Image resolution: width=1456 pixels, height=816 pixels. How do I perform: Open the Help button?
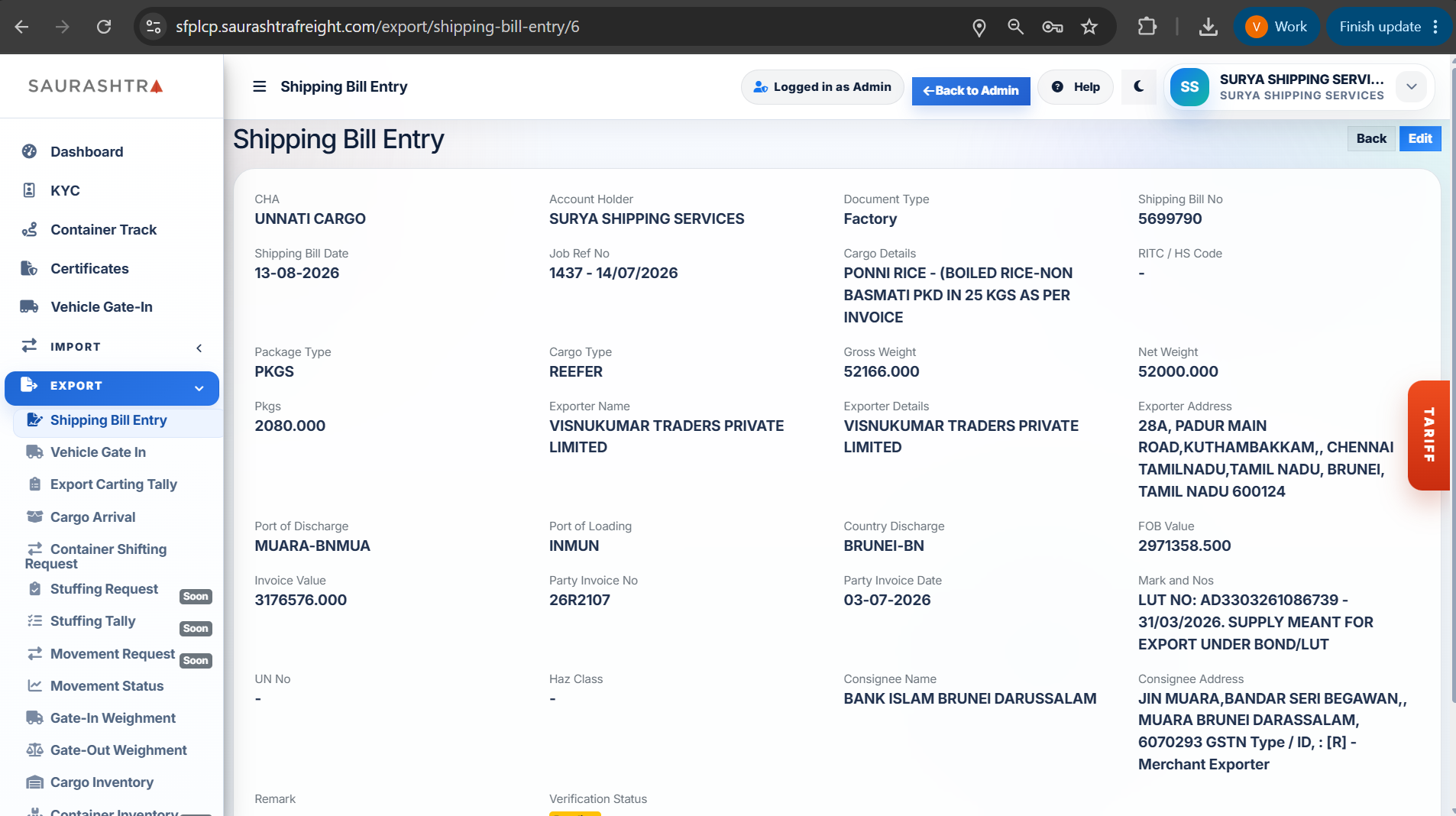[1076, 87]
